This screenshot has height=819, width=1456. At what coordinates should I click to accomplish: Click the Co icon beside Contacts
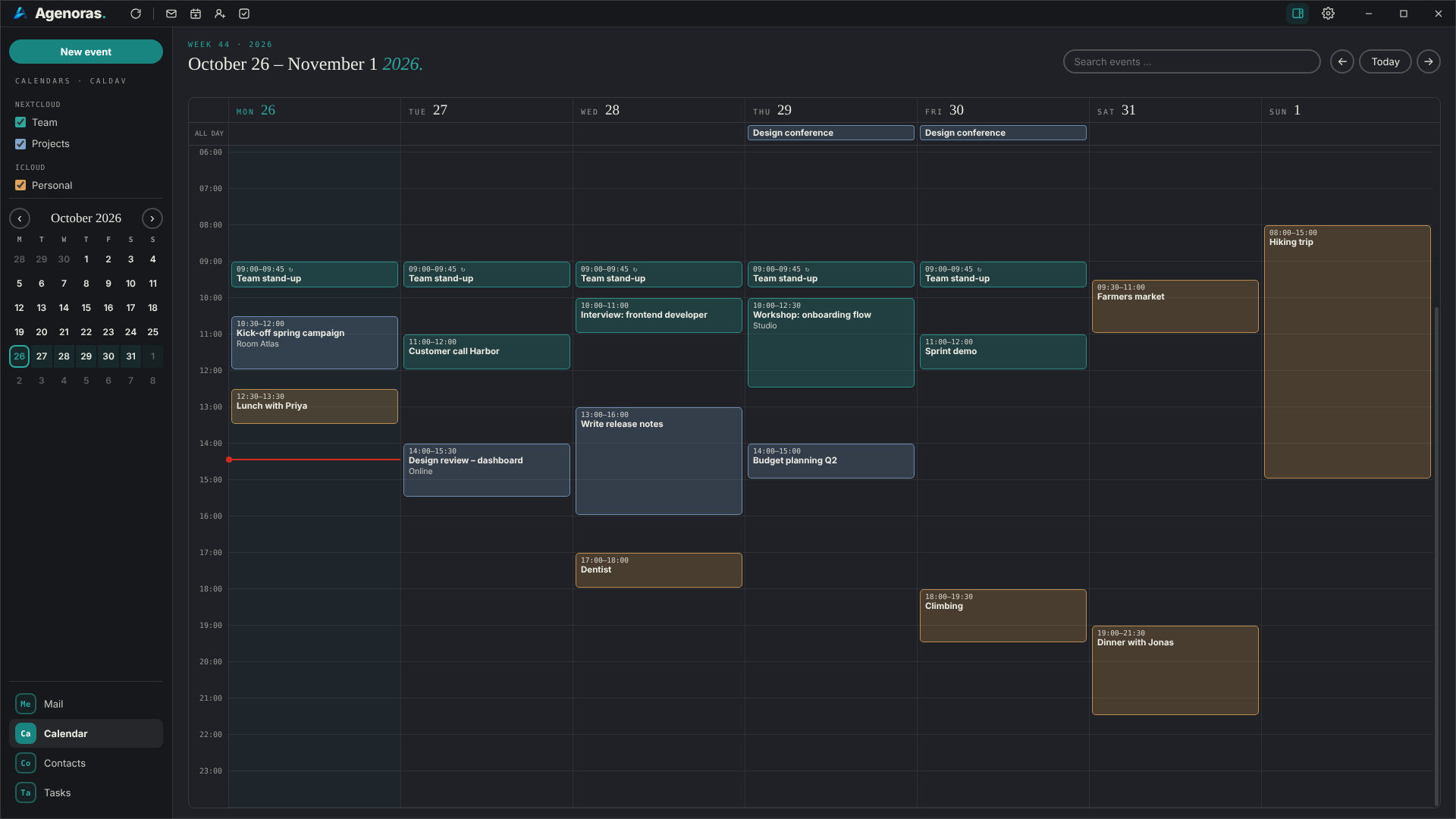pyautogui.click(x=26, y=763)
